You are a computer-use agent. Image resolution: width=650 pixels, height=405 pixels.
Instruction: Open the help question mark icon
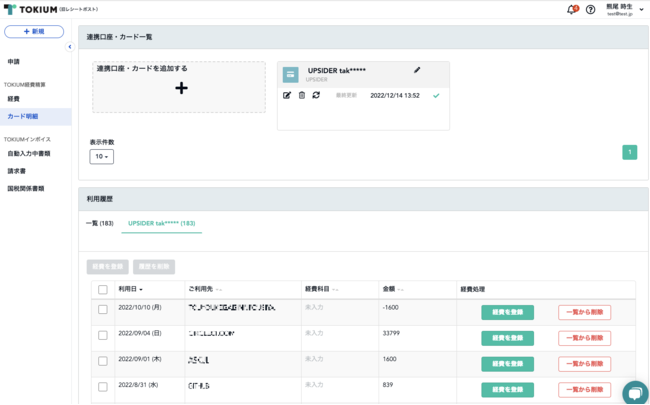590,10
